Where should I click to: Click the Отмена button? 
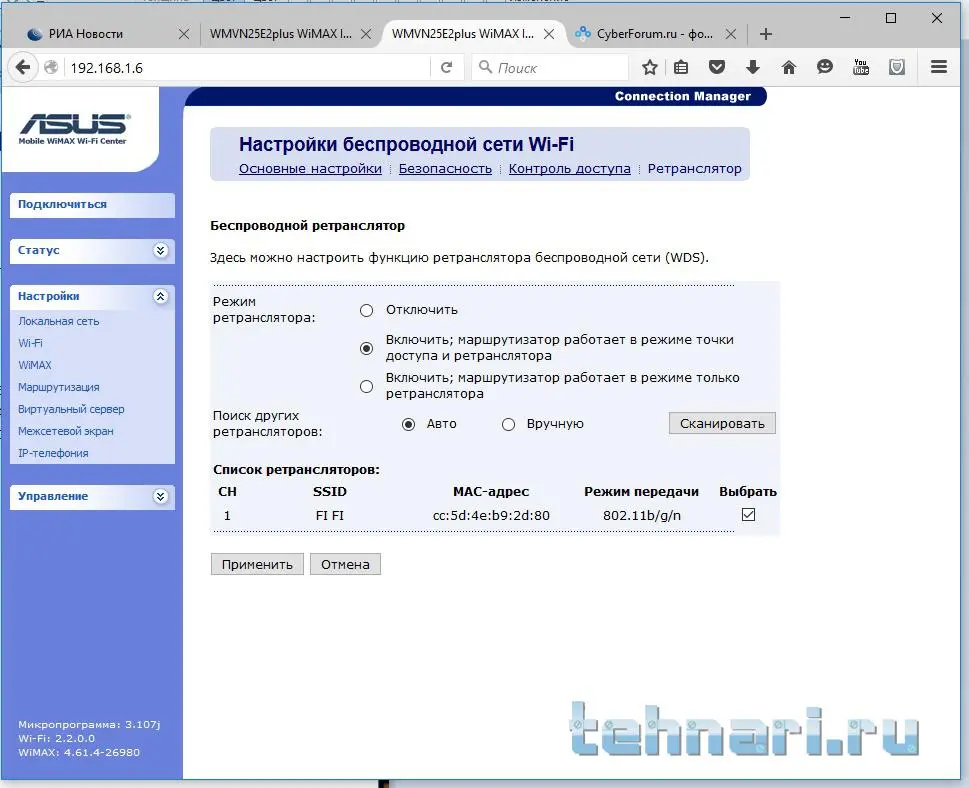click(345, 564)
